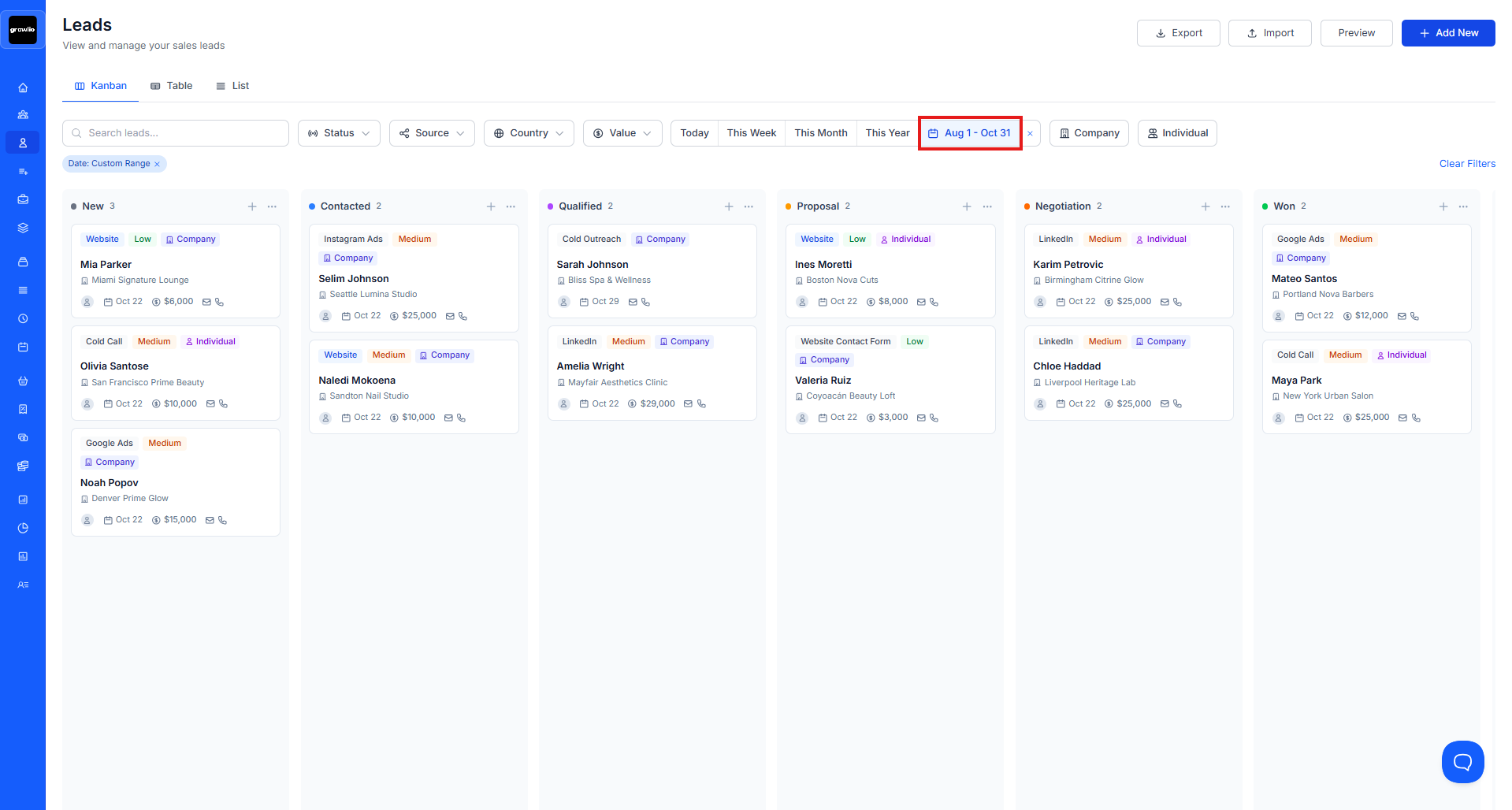Click the Export button

pyautogui.click(x=1178, y=33)
